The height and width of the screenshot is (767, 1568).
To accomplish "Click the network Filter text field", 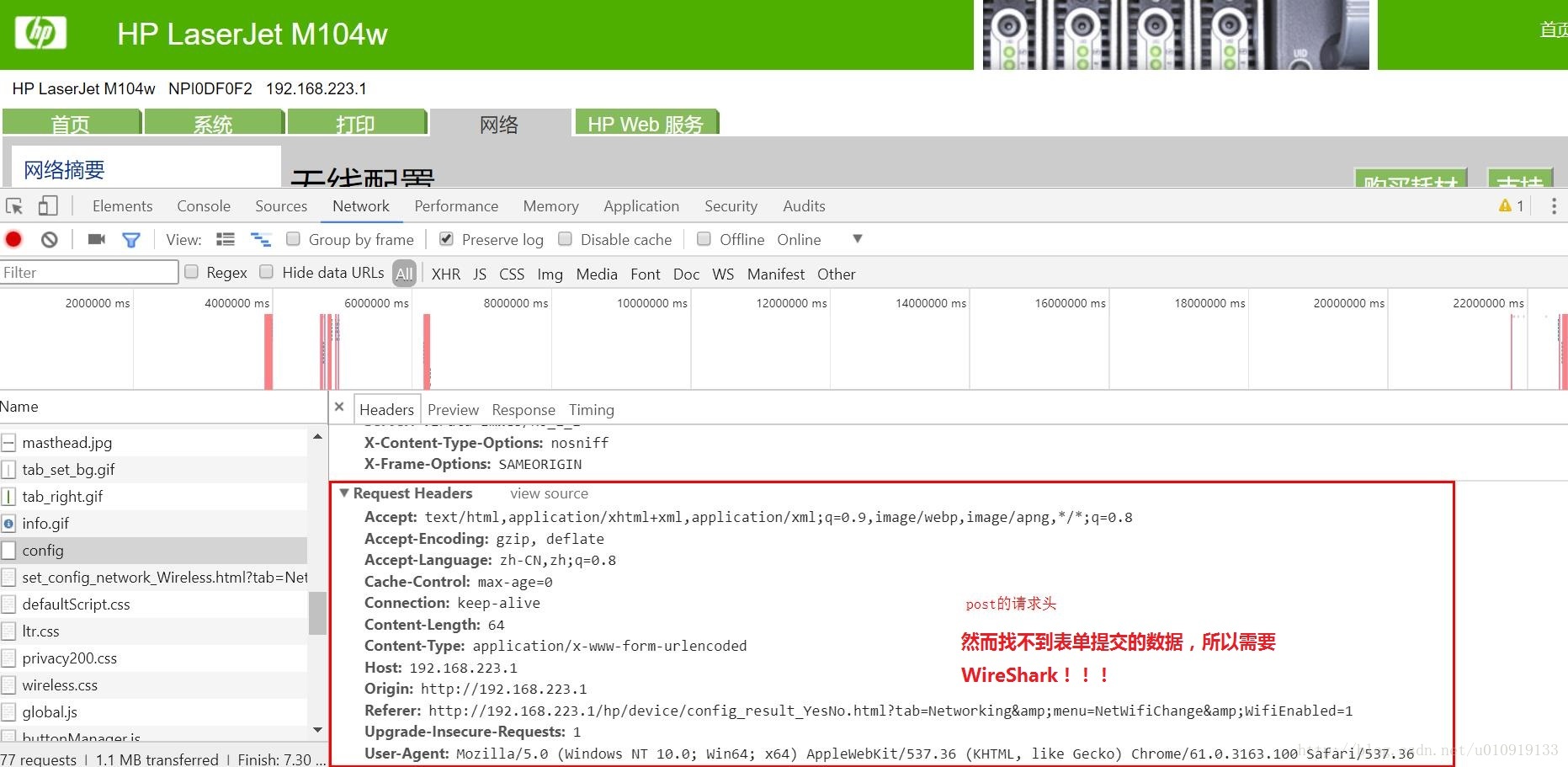I will [x=89, y=272].
